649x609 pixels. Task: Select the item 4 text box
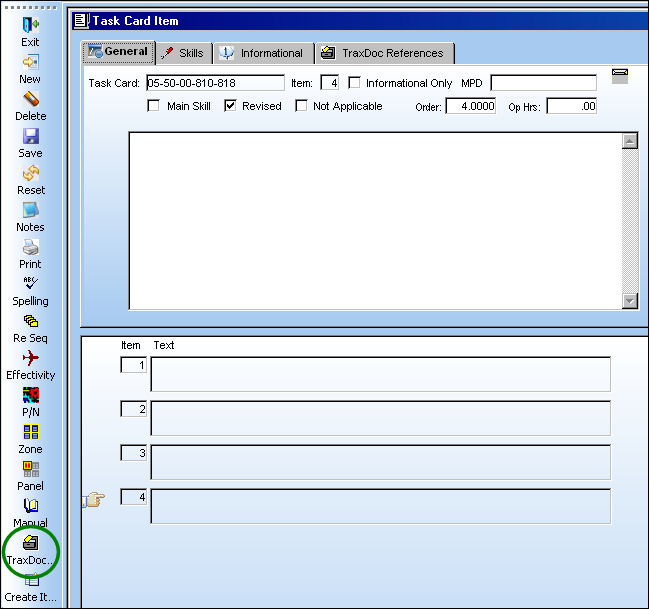point(380,506)
